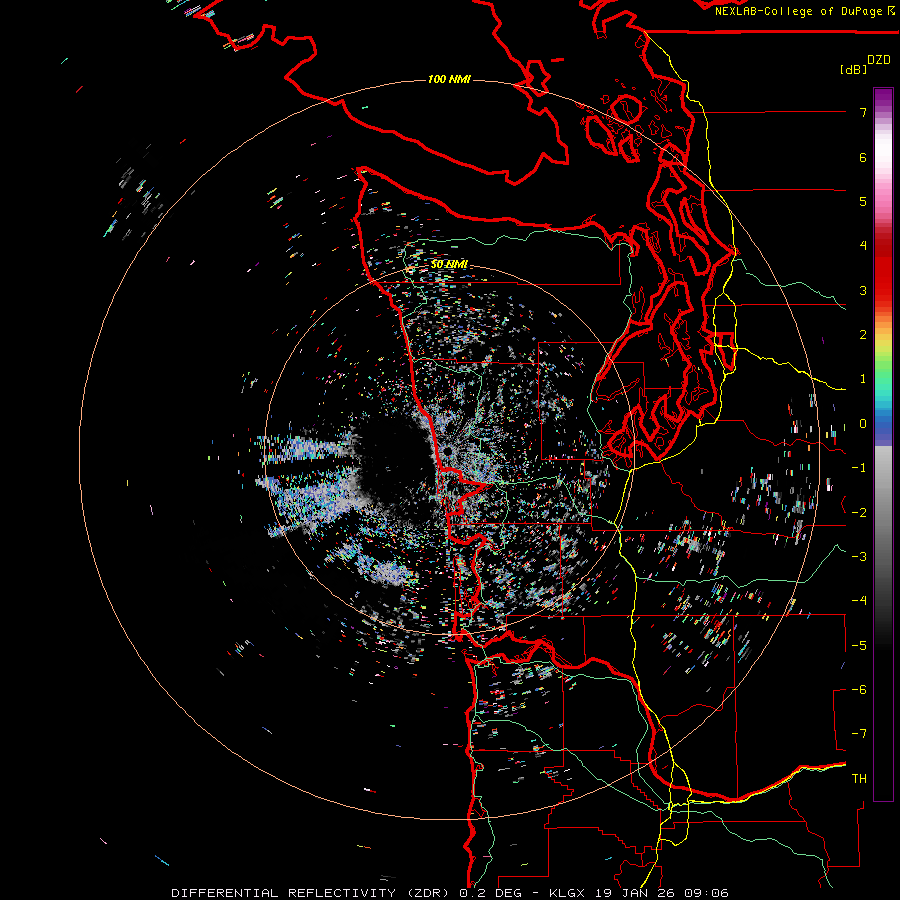Click the 3 value on color scale

pos(863,290)
